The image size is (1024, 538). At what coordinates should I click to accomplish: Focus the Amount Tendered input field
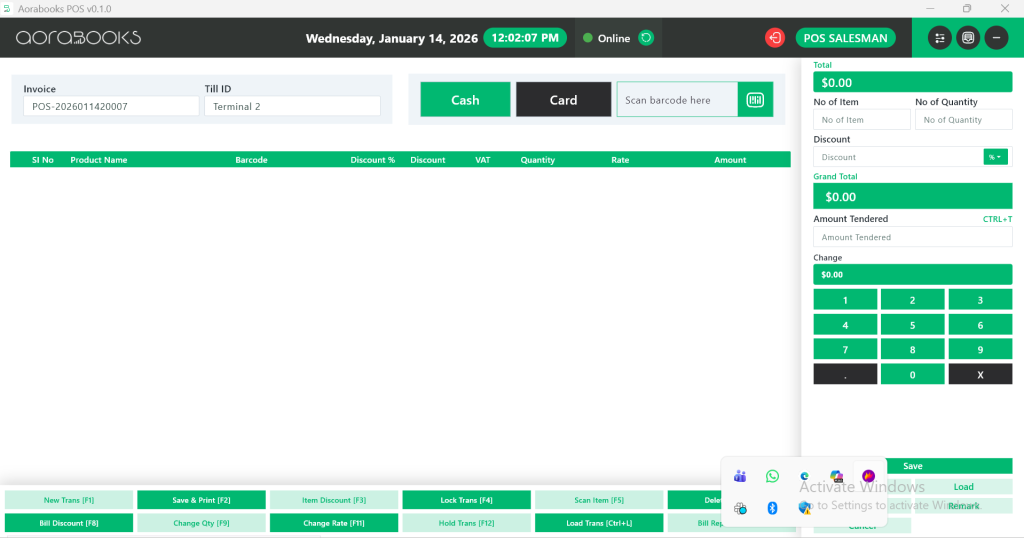coord(912,237)
